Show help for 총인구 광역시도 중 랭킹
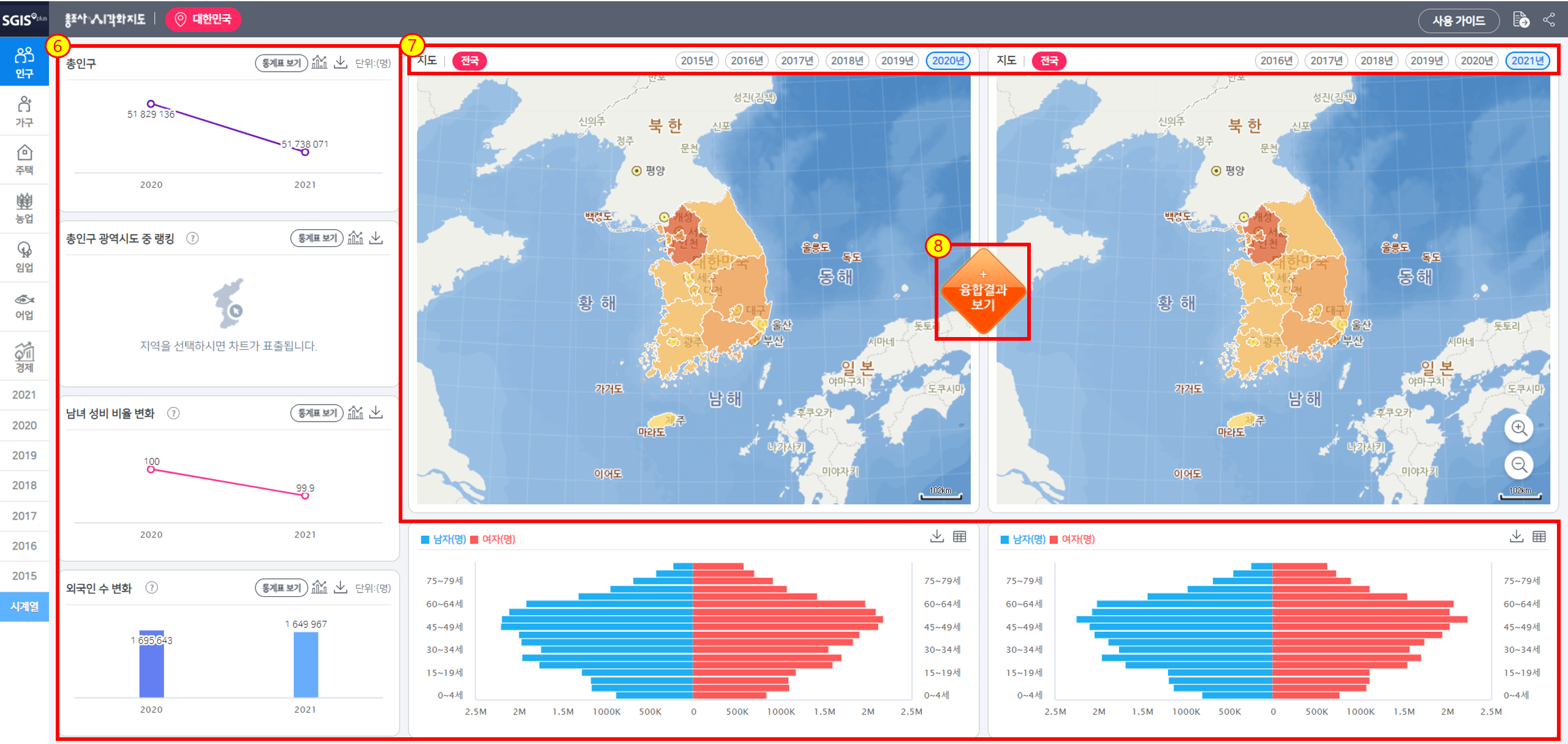The width and height of the screenshot is (1568, 744). click(192, 238)
